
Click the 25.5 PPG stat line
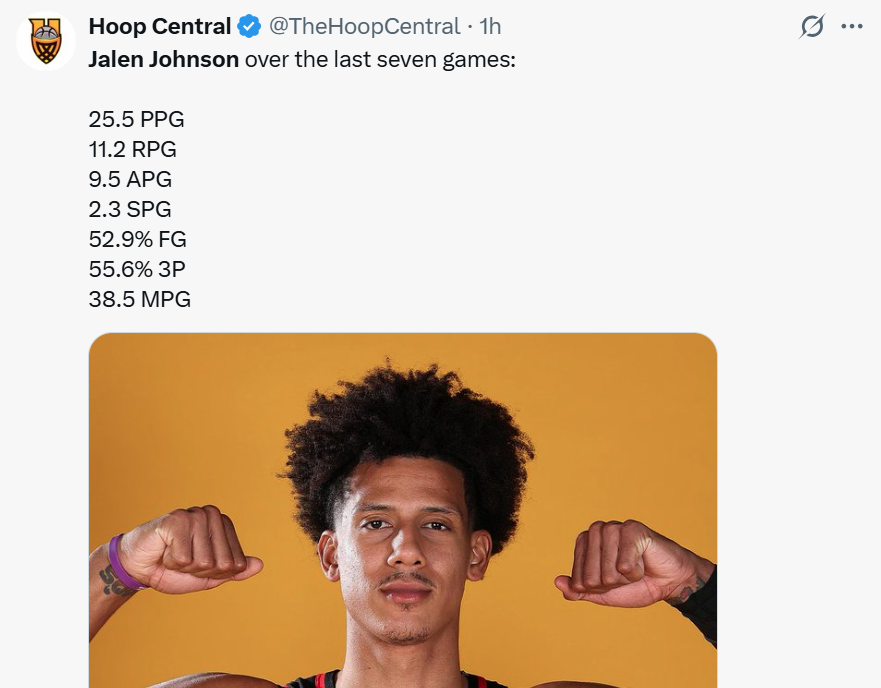coord(137,120)
